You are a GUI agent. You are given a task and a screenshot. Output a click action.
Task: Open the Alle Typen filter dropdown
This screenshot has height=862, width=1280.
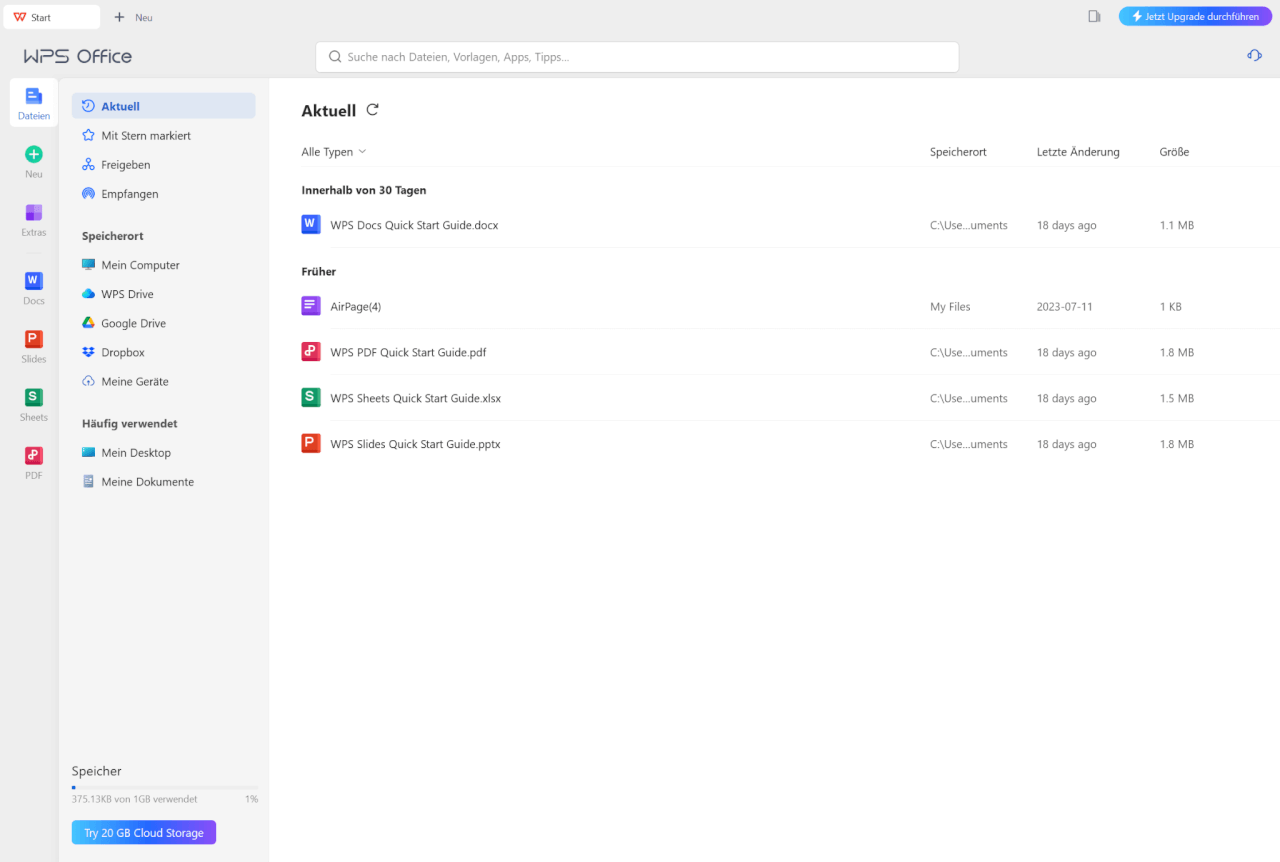pyautogui.click(x=333, y=151)
